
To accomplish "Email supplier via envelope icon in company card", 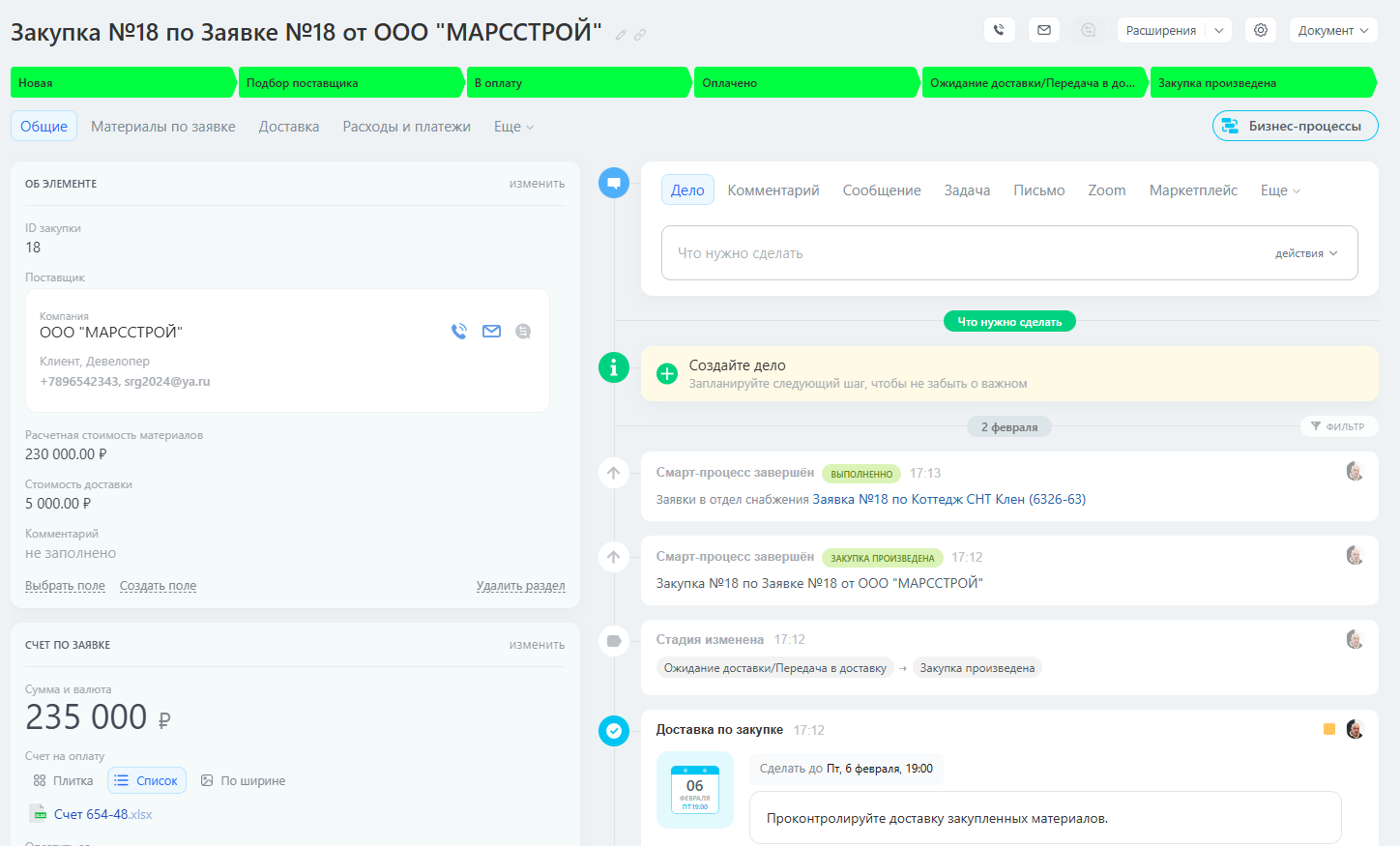I will (x=491, y=332).
